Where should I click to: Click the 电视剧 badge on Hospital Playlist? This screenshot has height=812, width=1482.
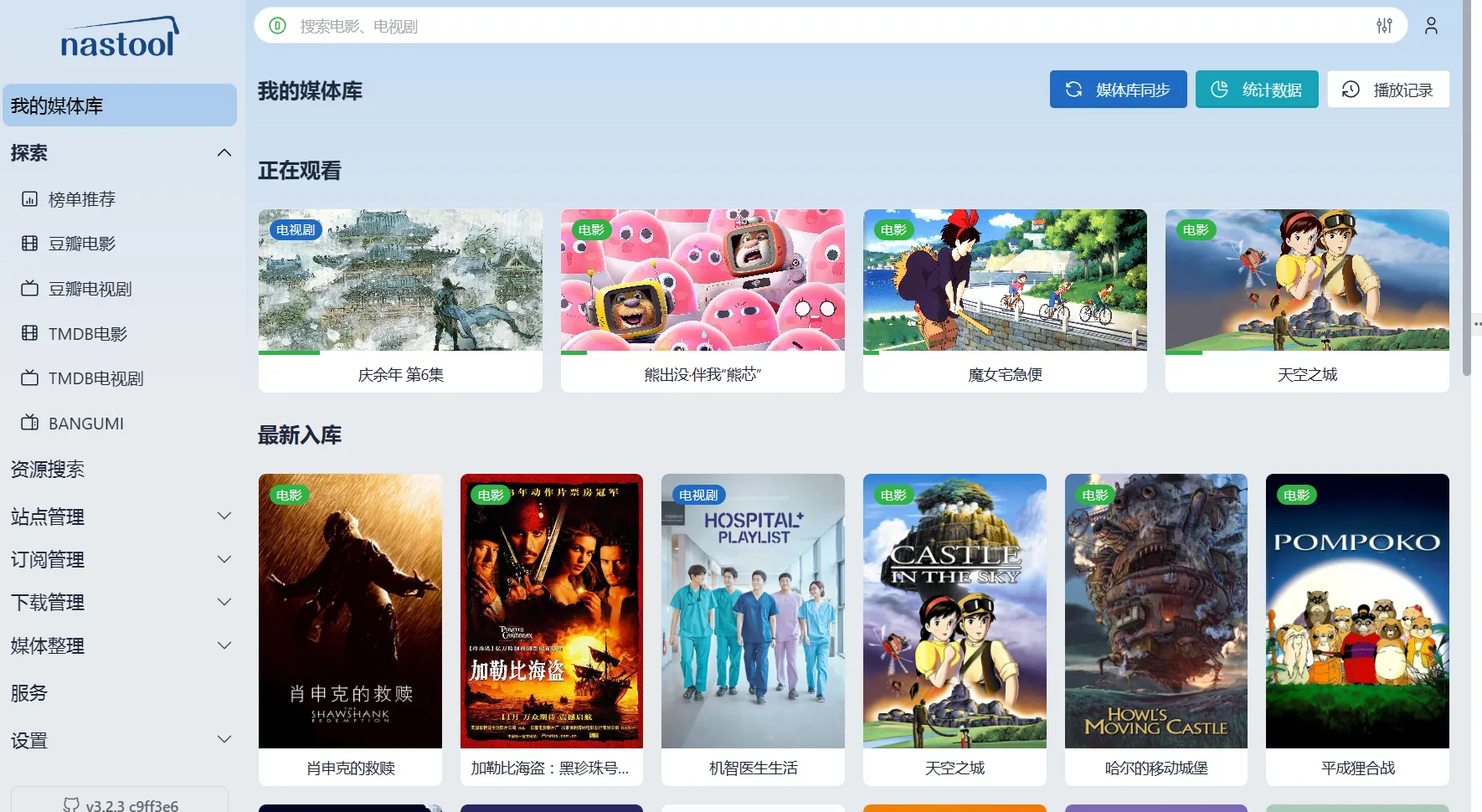click(x=698, y=495)
